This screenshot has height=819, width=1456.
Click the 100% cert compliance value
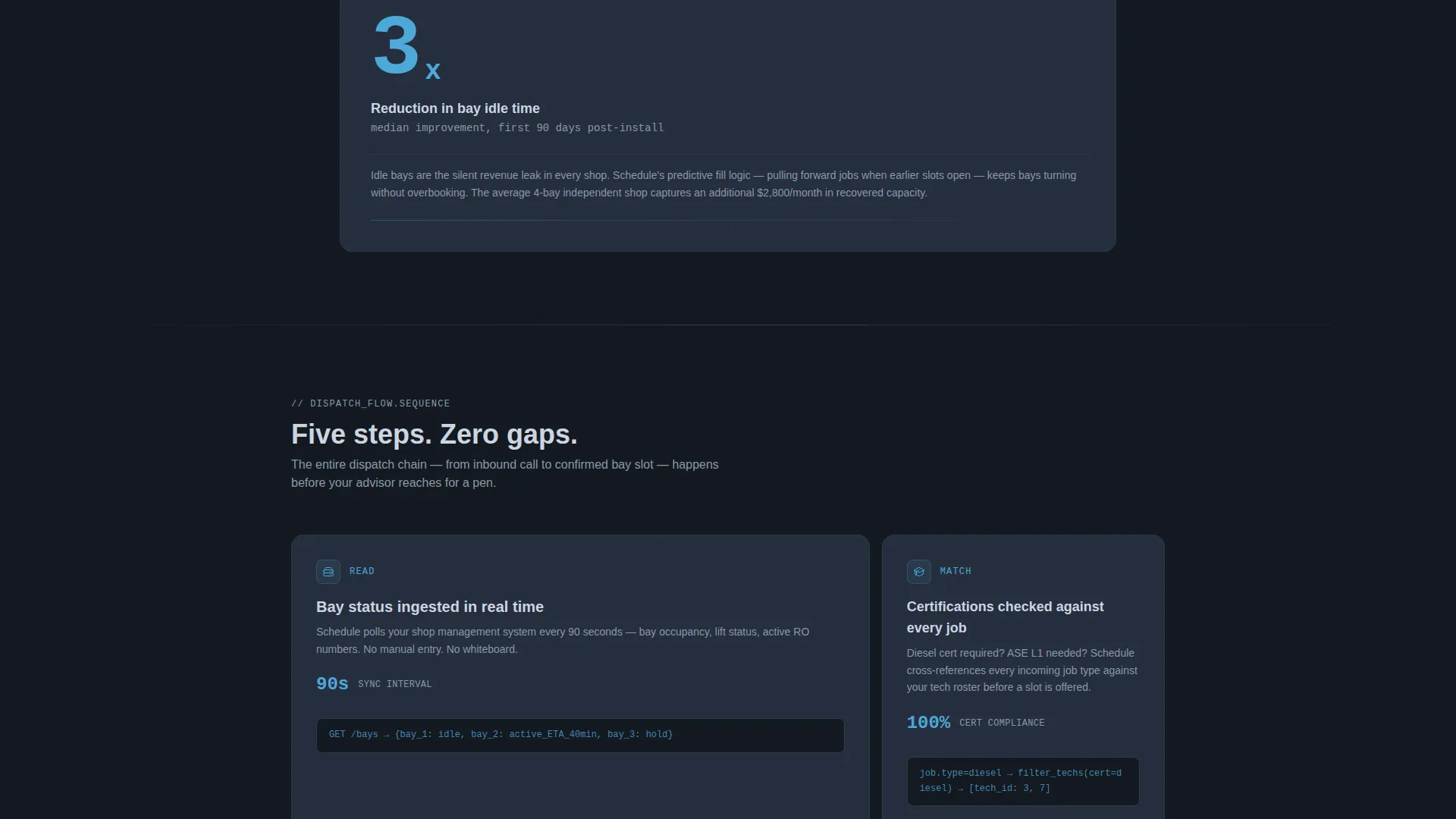tap(928, 723)
